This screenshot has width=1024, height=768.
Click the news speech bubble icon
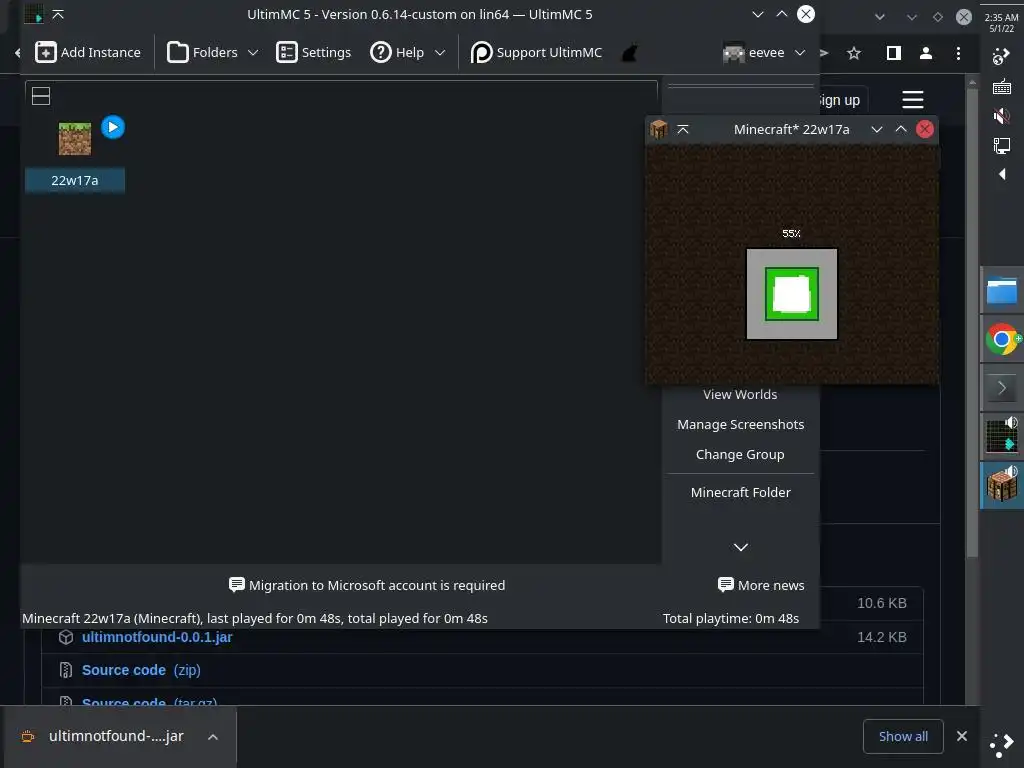tap(236, 584)
